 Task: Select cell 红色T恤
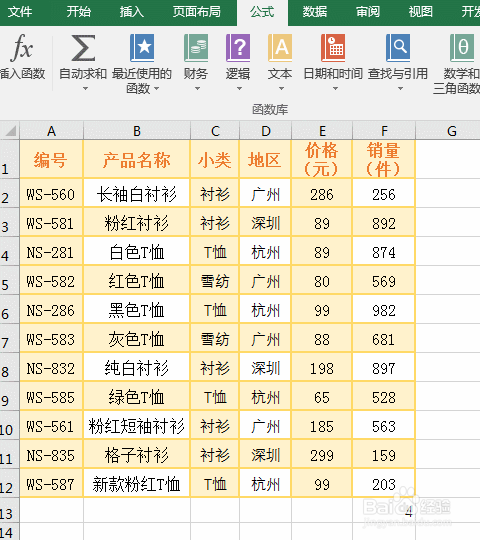tap(137, 280)
